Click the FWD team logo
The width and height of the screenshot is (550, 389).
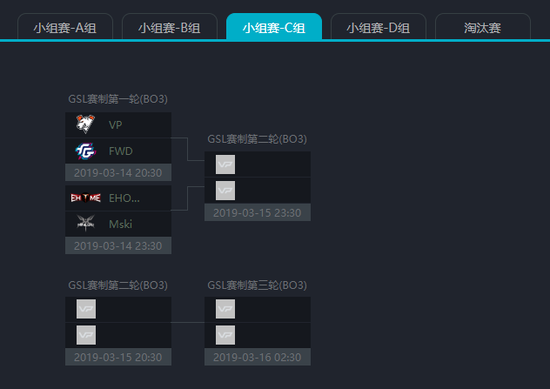86,151
